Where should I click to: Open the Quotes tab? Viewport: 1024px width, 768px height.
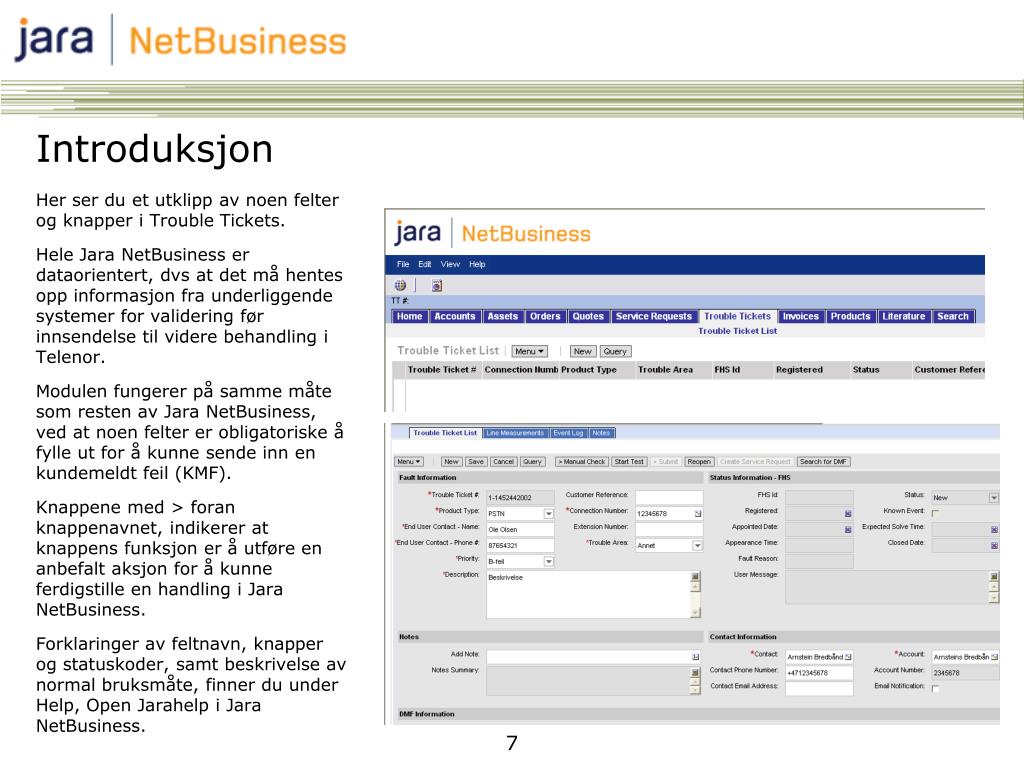pos(588,316)
